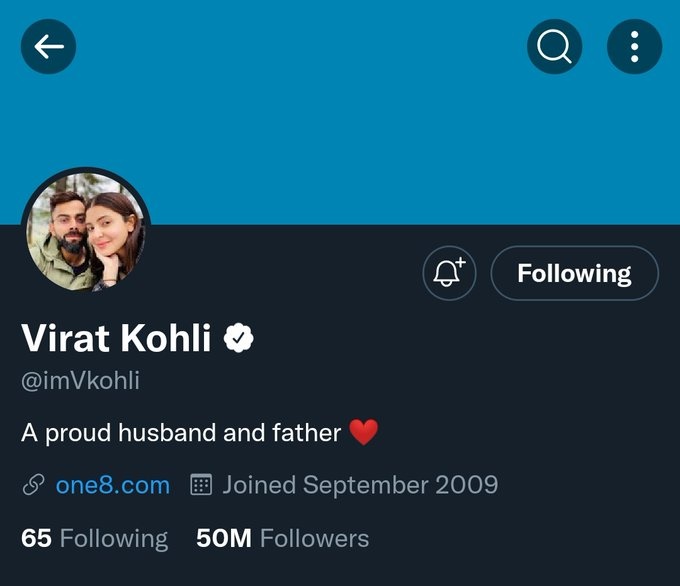The image size is (680, 586).
Task: Click the red heart emoji in the bio
Action: click(364, 433)
